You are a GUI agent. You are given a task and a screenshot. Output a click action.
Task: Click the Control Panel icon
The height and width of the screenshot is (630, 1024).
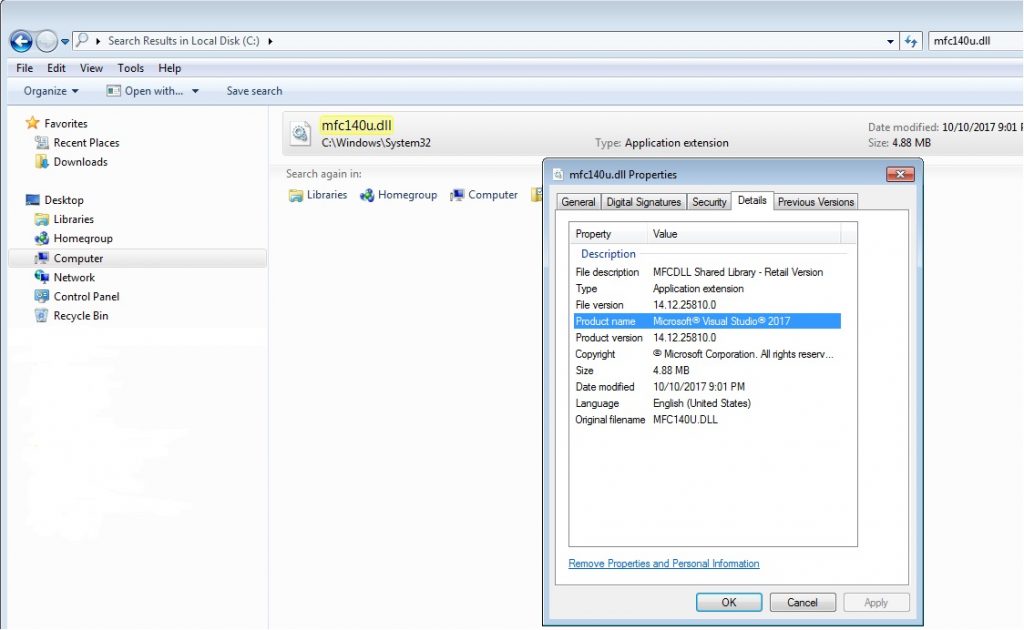[42, 296]
